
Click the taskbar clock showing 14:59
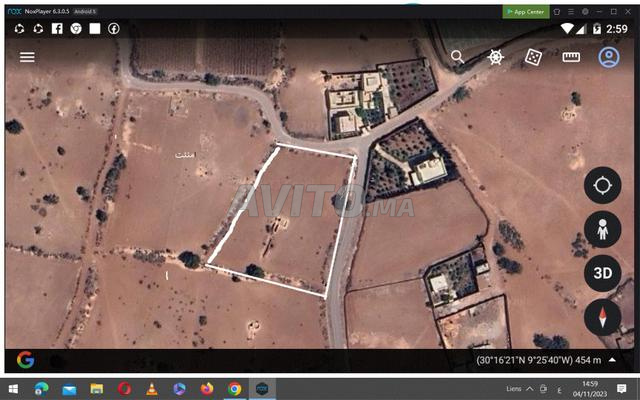(590, 389)
